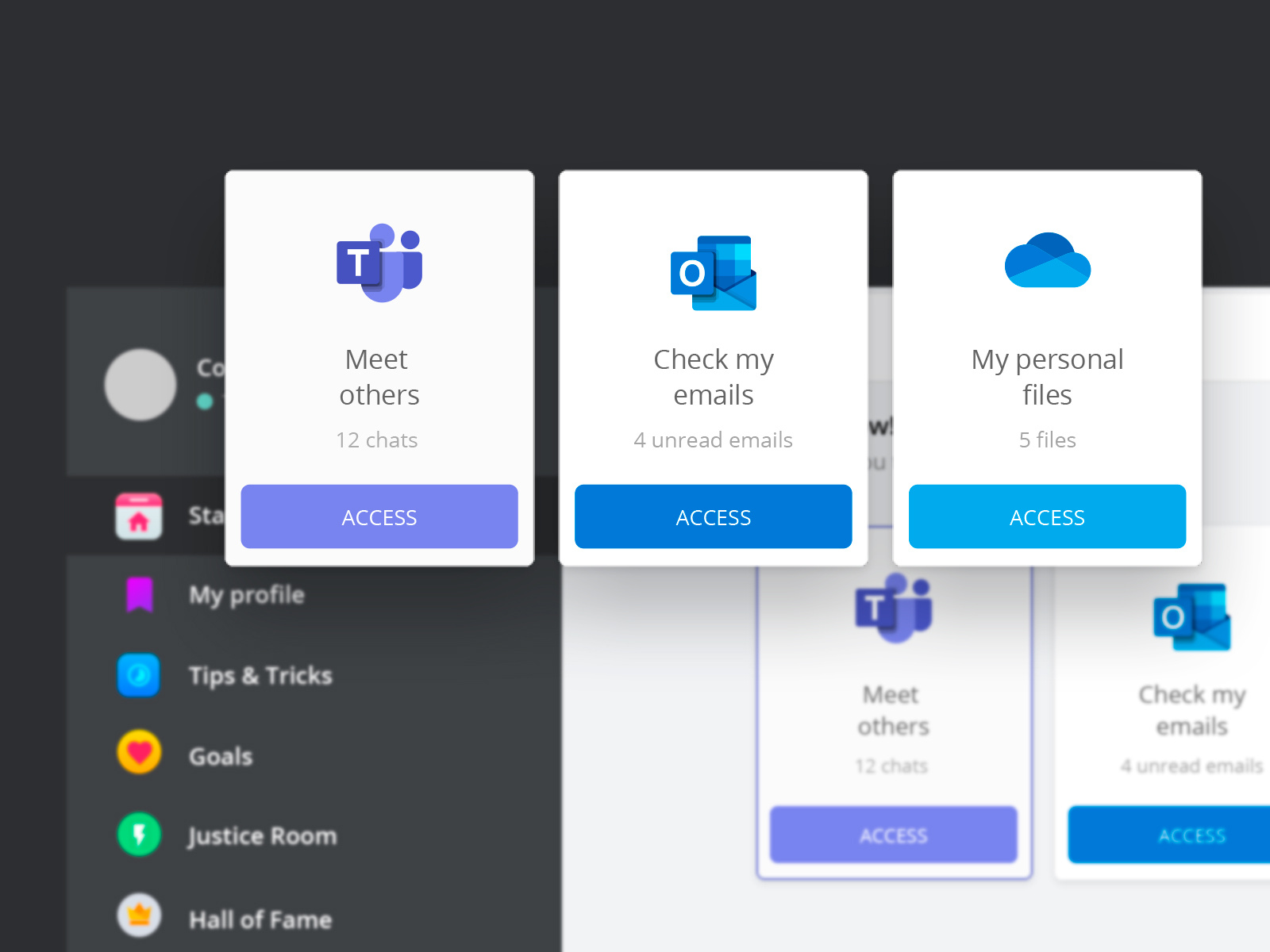Click blurred 'Check my emails' text in background card

[x=1192, y=711]
